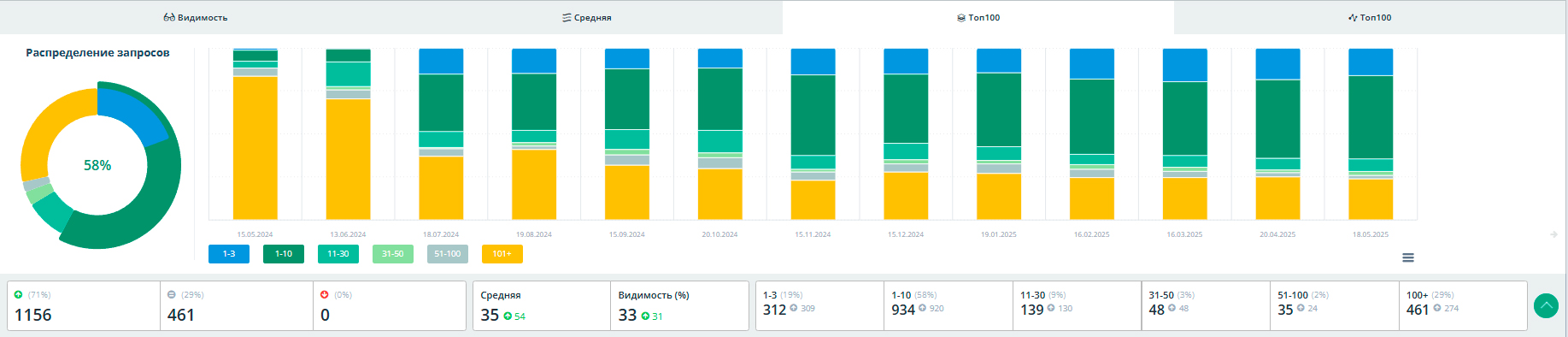Viewport: 1568px width, 337px height.
Task: Toggle the blue 1-3 legend series
Action: click(229, 254)
